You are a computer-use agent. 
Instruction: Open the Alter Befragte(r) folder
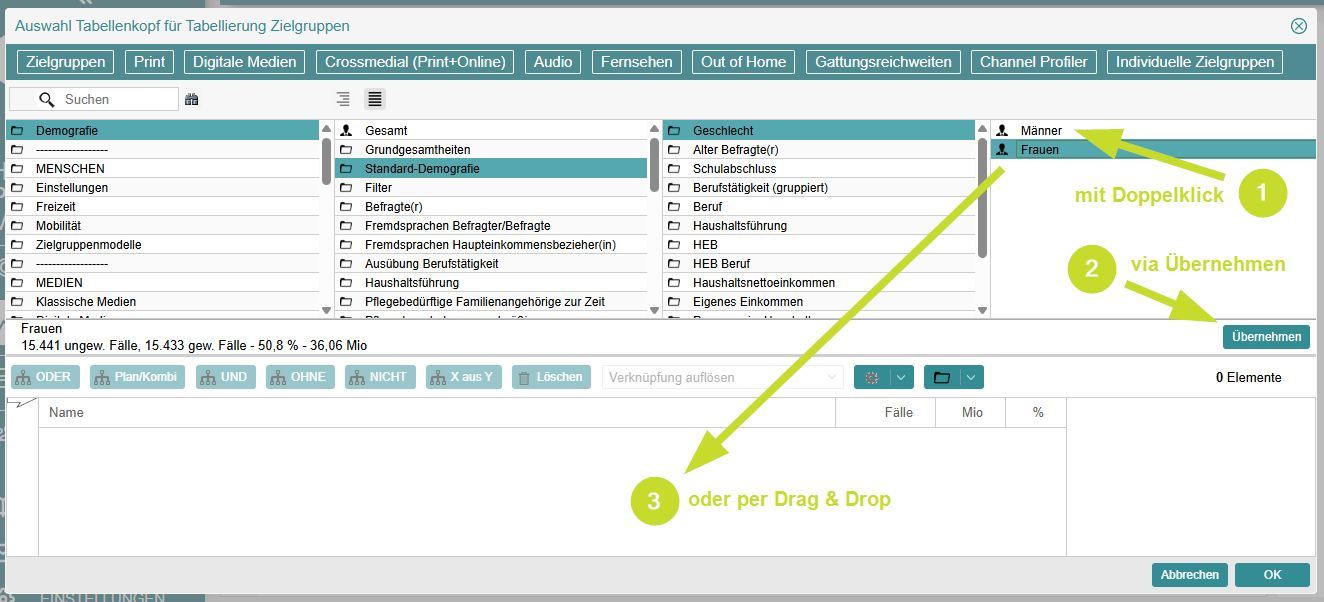(735, 150)
